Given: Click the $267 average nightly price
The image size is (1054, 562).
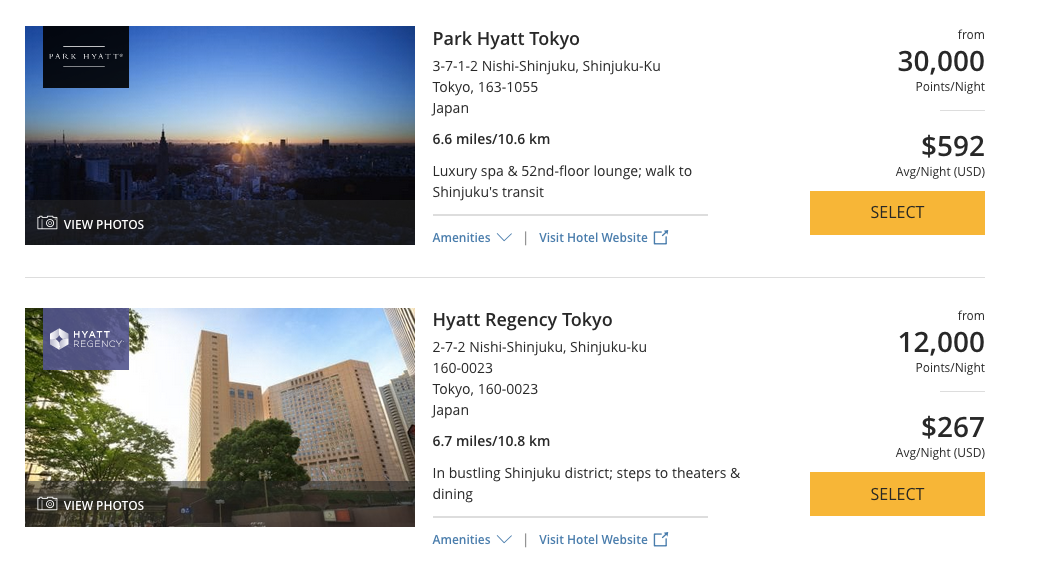Looking at the screenshot, I should (x=952, y=428).
